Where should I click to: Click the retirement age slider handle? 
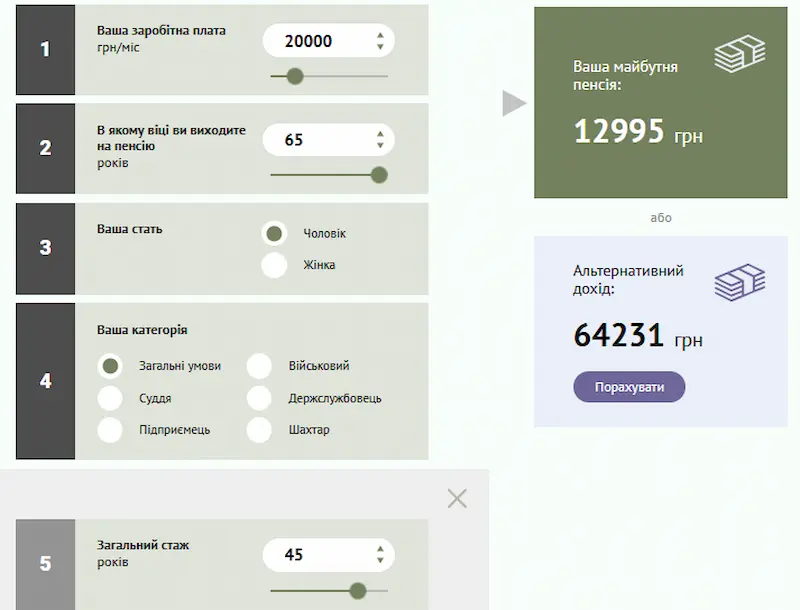[378, 175]
